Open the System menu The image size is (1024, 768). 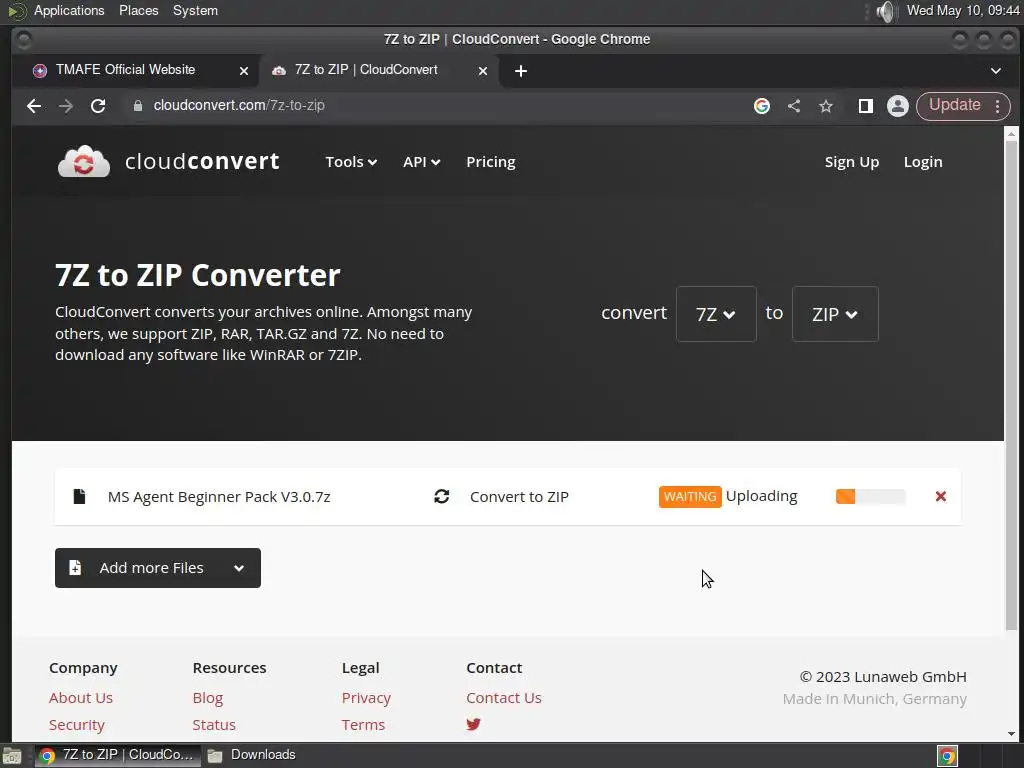click(x=195, y=10)
